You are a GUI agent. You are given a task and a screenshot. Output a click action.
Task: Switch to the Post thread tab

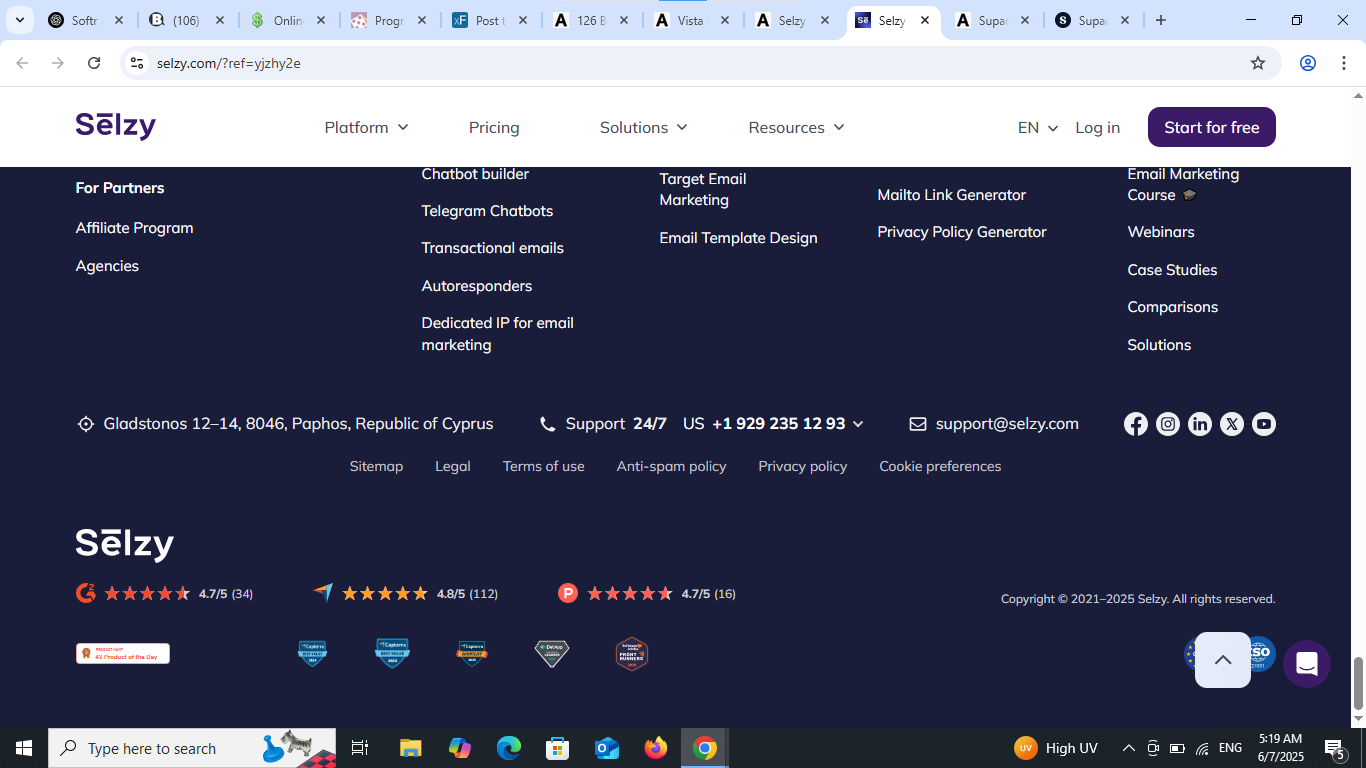pos(490,20)
